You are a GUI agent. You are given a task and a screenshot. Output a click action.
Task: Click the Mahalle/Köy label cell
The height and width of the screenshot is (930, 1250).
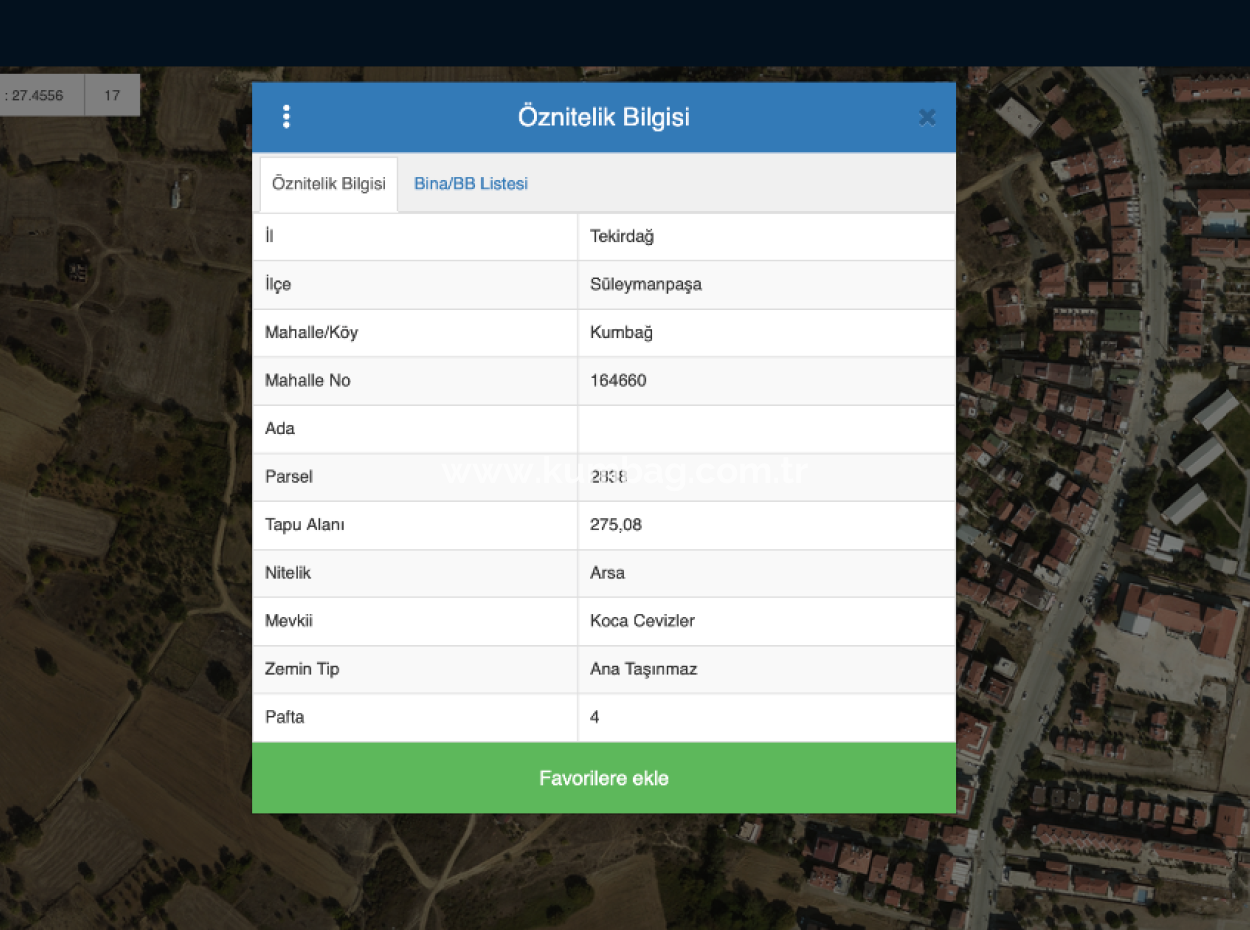click(x=311, y=333)
